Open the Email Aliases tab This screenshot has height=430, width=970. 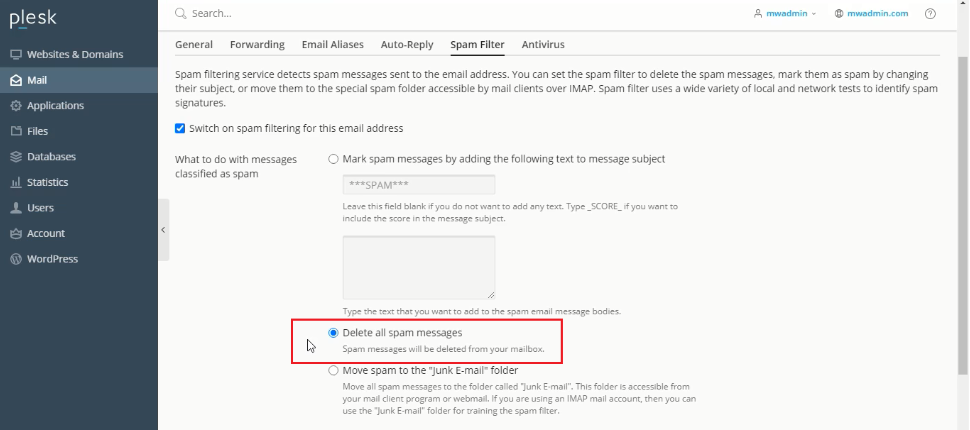[x=333, y=45]
